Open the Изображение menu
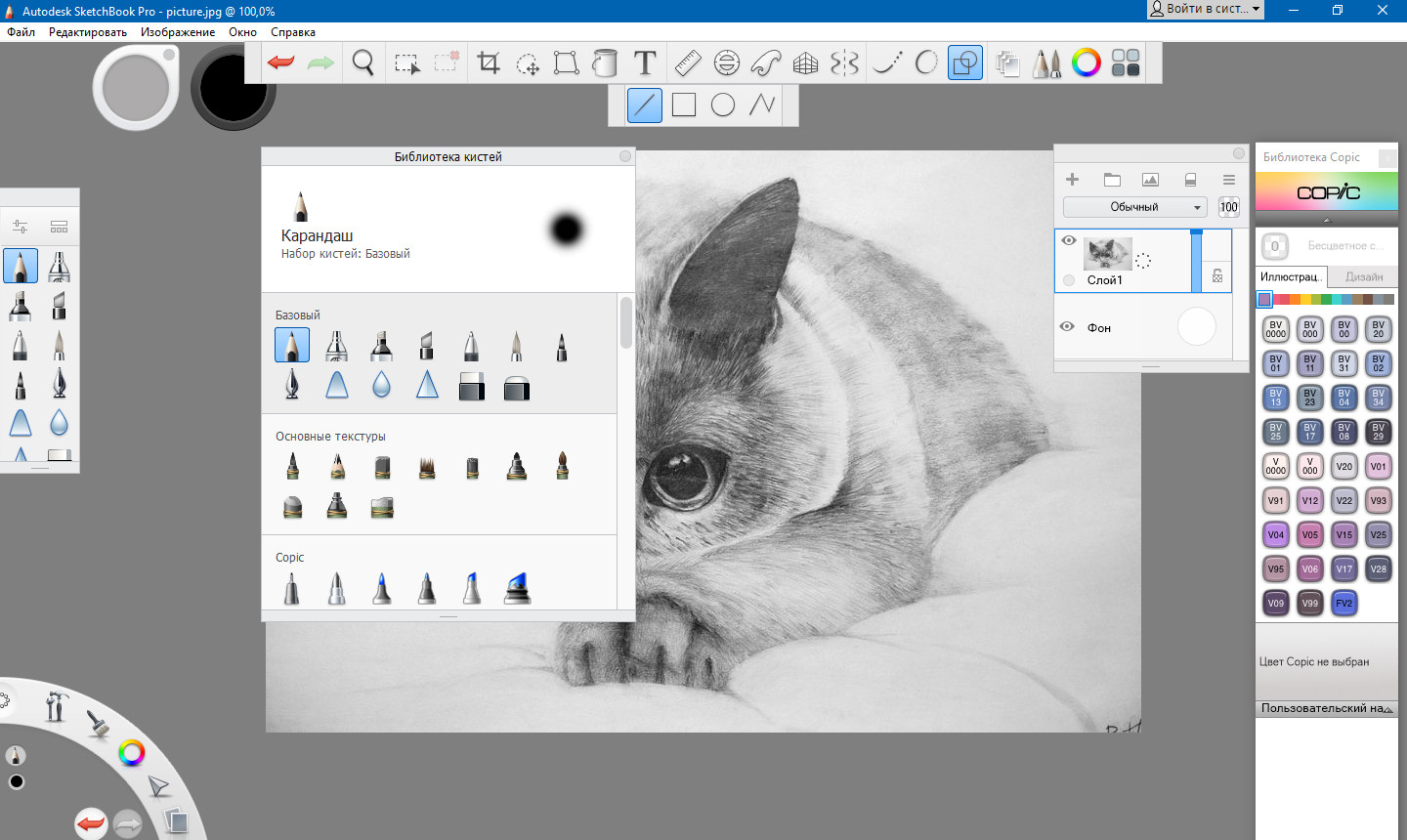Viewport: 1407px width, 840px height. pyautogui.click(x=178, y=32)
